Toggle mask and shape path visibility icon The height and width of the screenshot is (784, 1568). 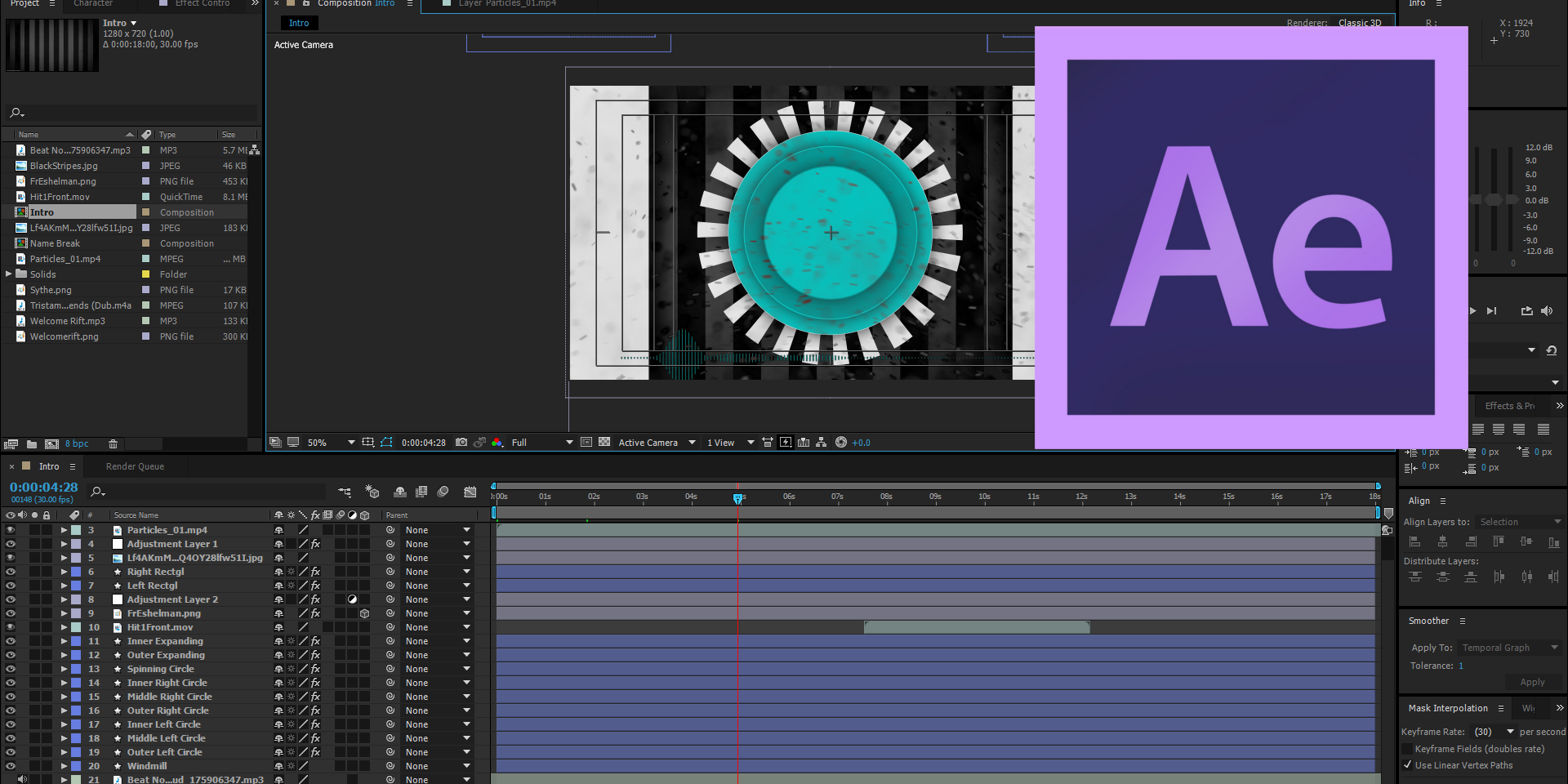386,443
